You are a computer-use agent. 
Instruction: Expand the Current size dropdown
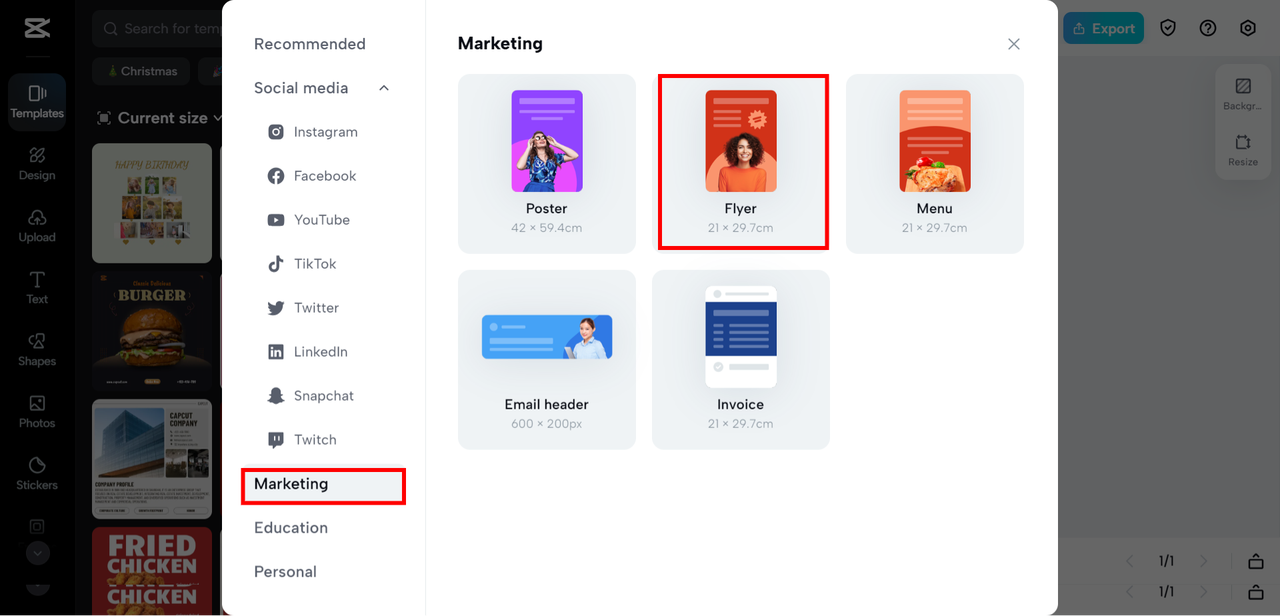159,118
